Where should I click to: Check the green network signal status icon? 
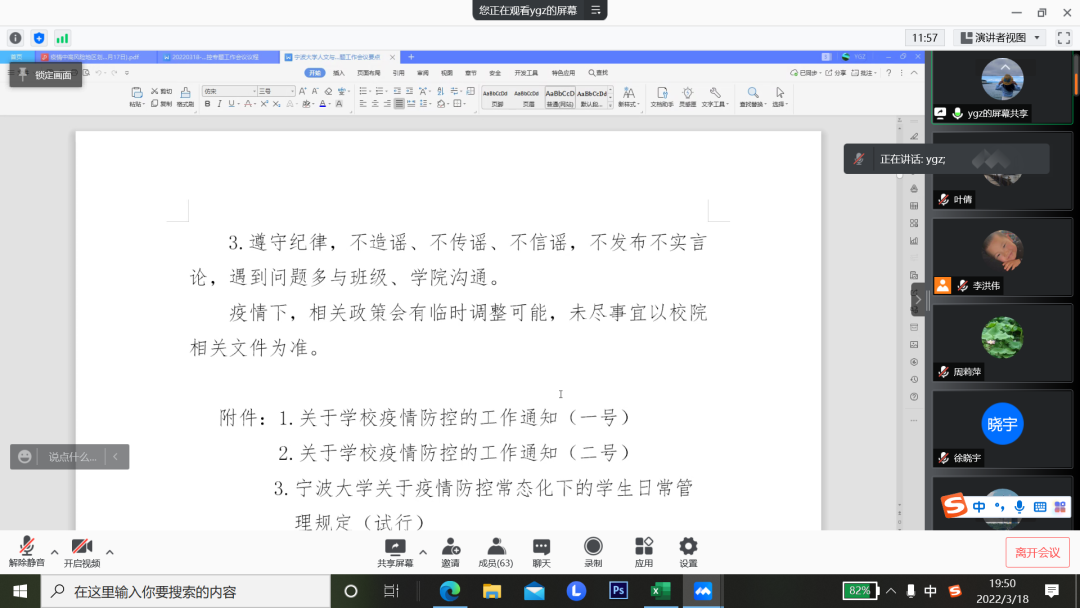63,38
